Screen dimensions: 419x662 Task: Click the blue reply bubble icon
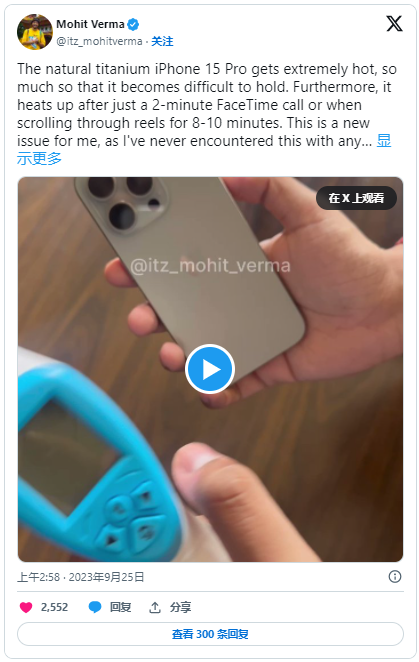tap(95, 607)
